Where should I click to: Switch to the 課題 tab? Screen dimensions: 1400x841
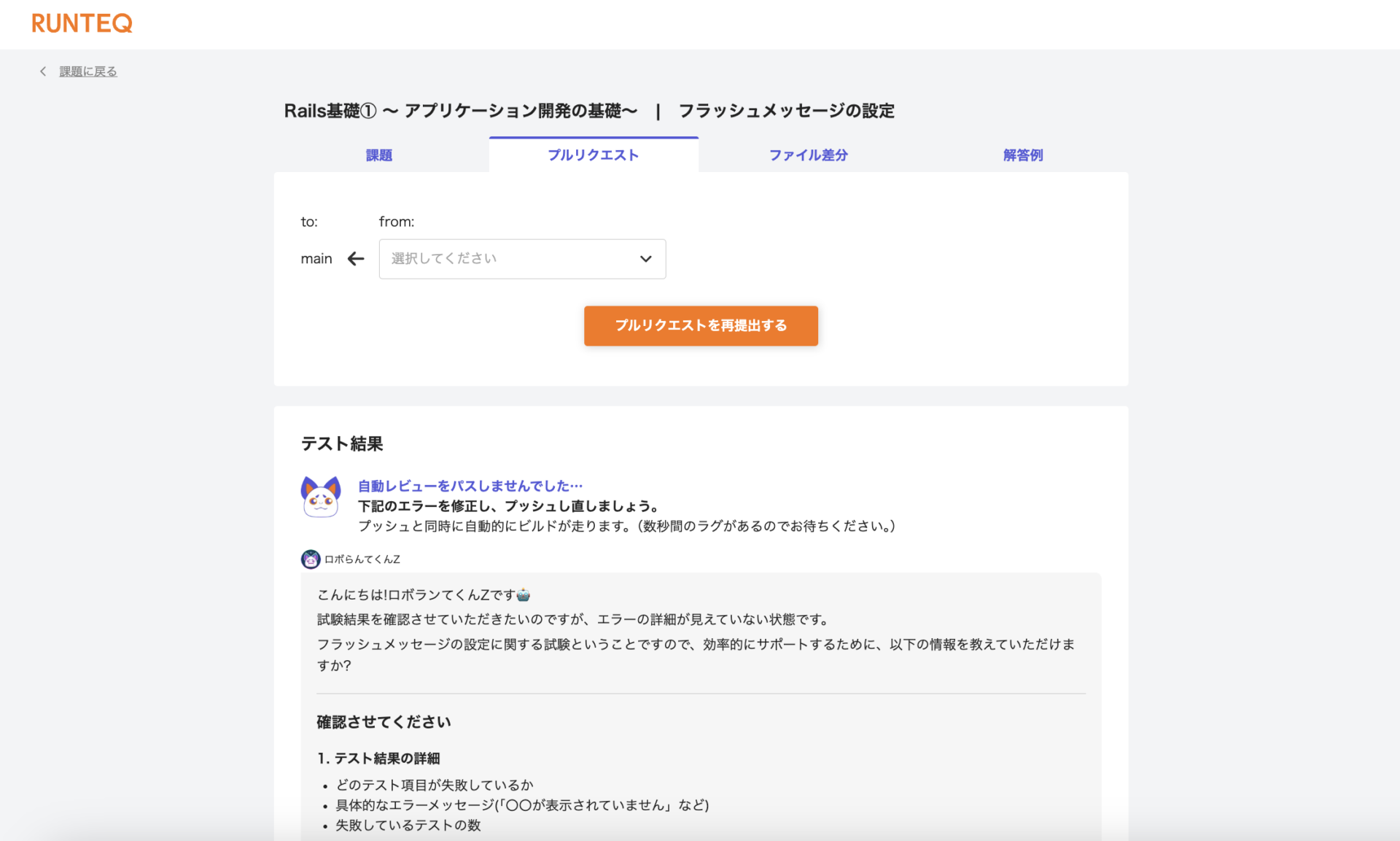379,155
